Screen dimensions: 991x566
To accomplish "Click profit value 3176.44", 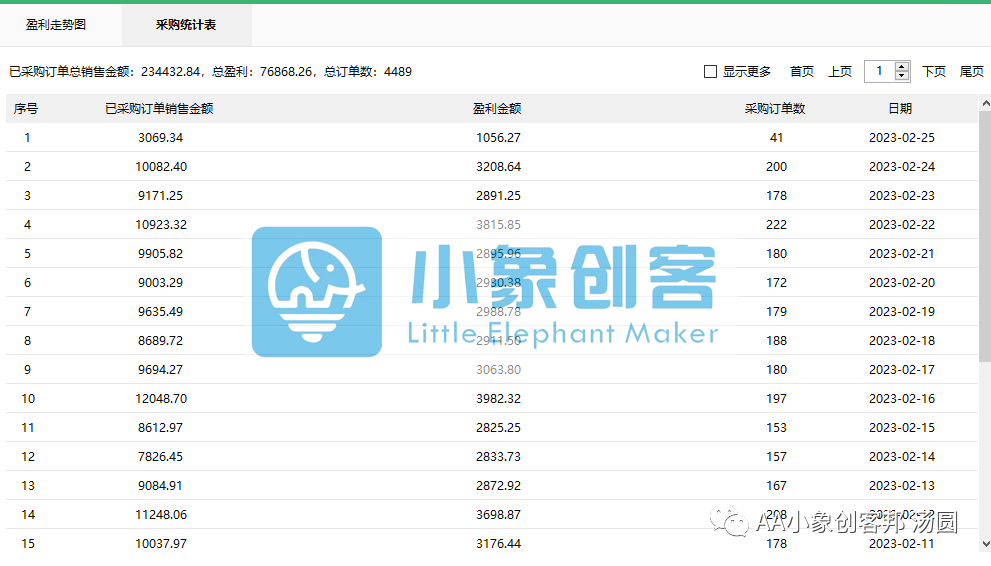I will pos(498,544).
